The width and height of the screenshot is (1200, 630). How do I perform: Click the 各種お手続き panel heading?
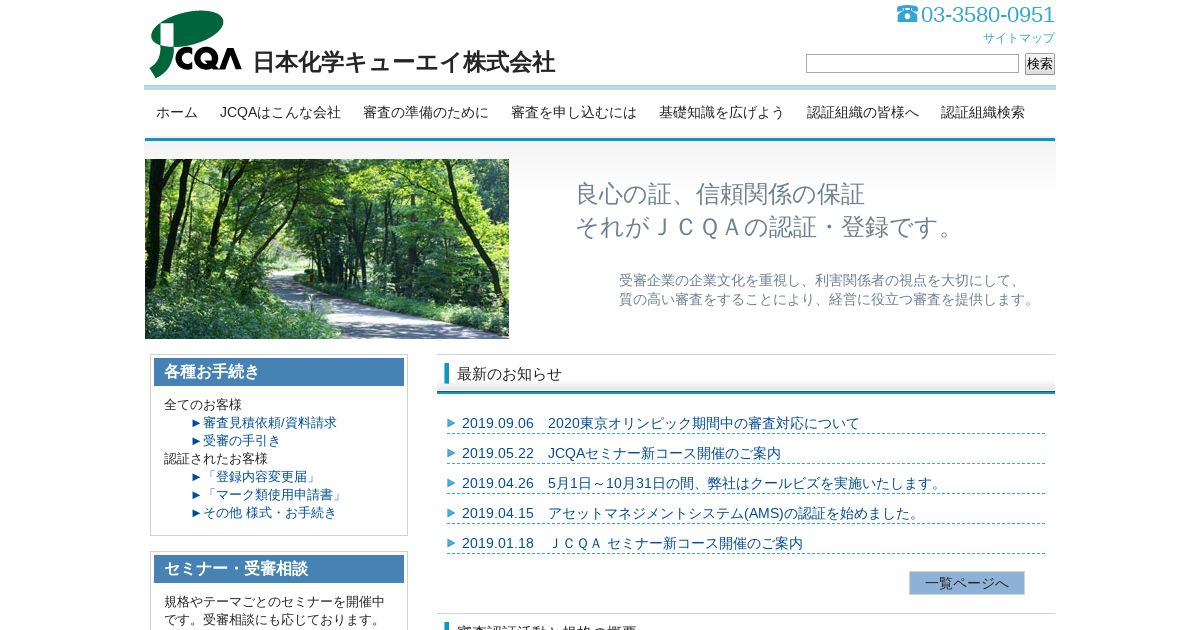[279, 372]
